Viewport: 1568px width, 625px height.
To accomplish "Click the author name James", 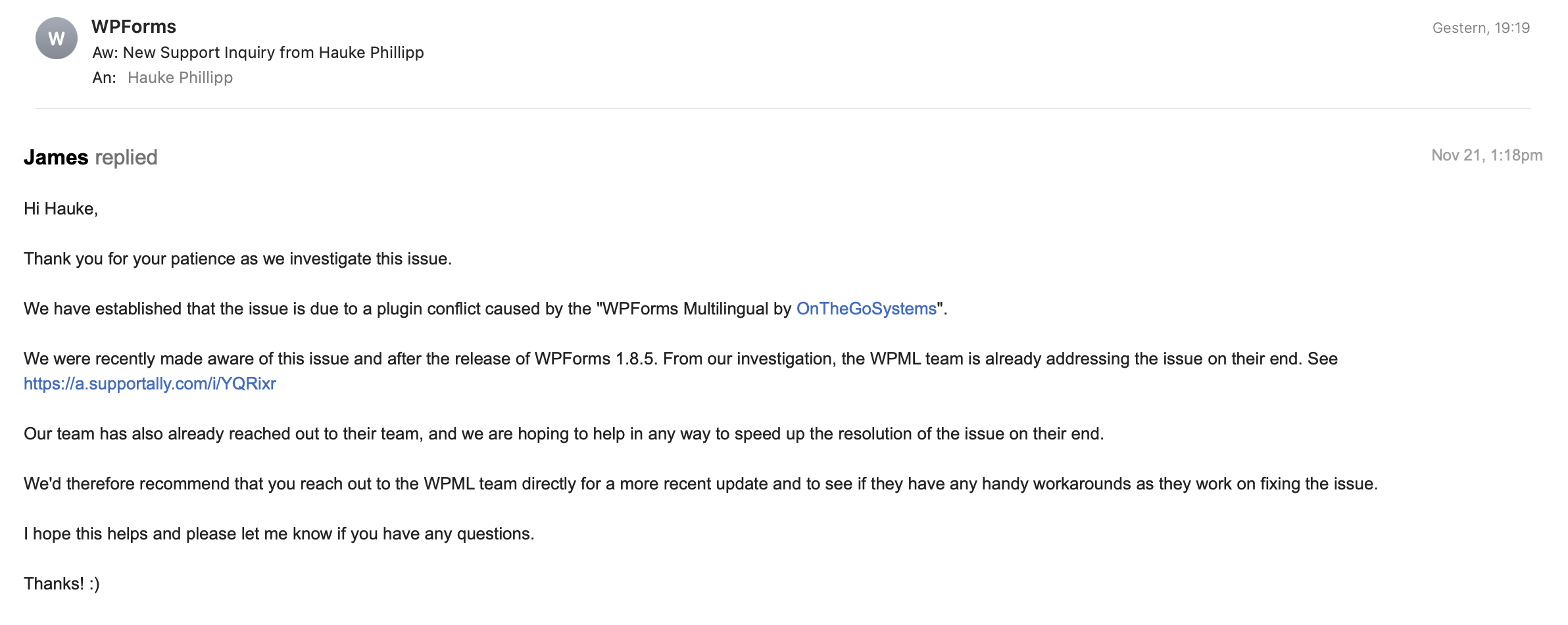I will coord(56,157).
